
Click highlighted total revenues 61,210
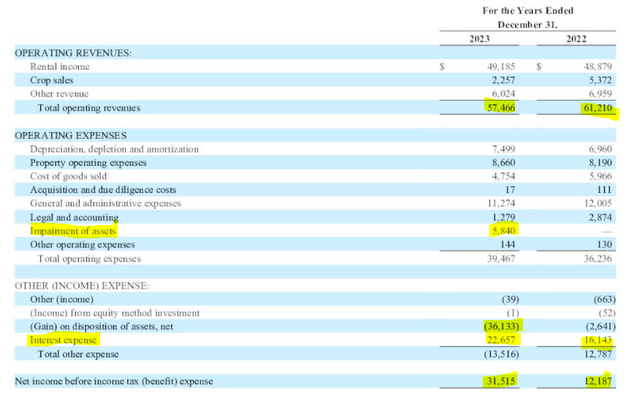point(598,108)
